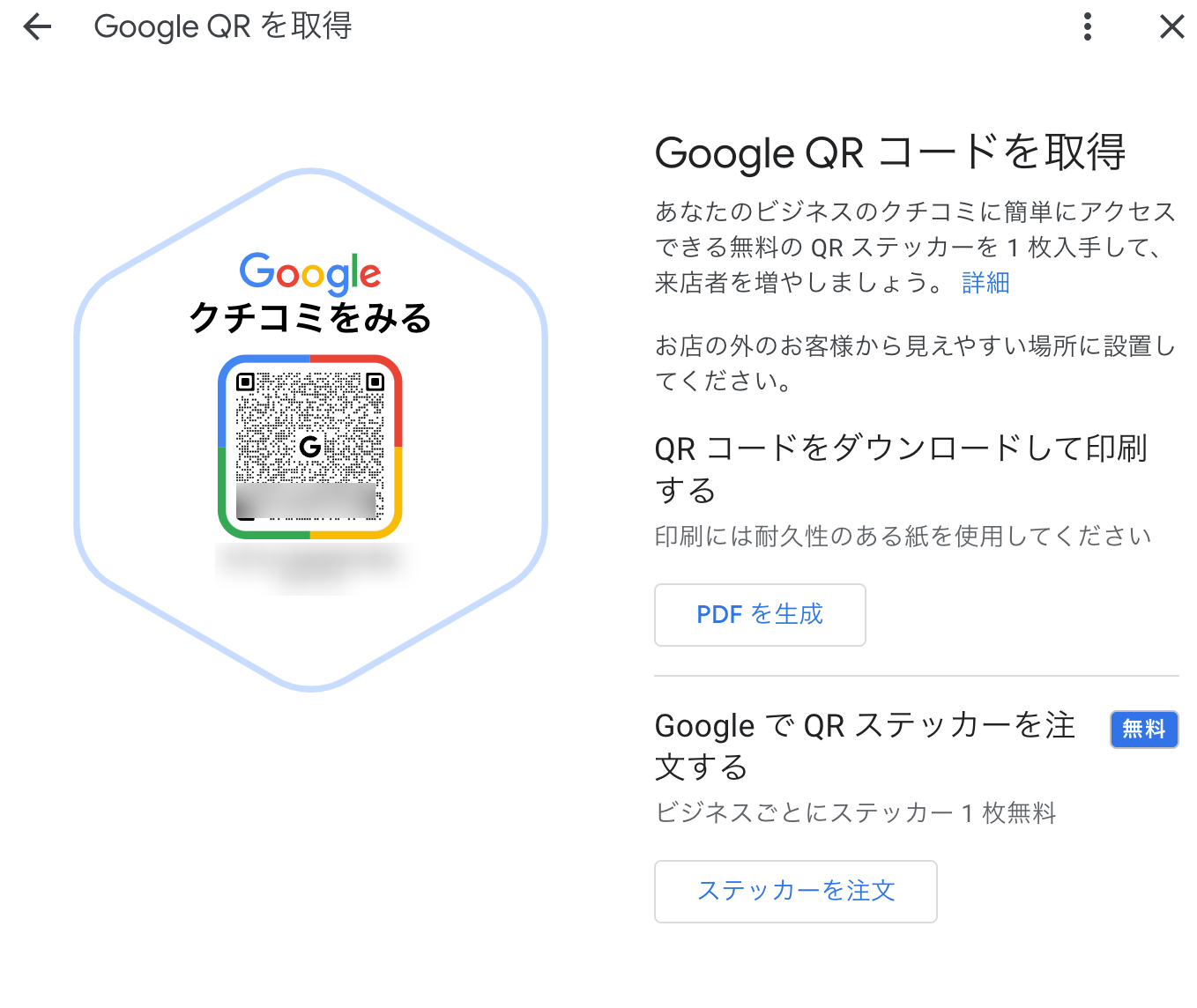This screenshot has height=1008, width=1197.
Task: Close the Google QR dialog
Action: (1171, 27)
